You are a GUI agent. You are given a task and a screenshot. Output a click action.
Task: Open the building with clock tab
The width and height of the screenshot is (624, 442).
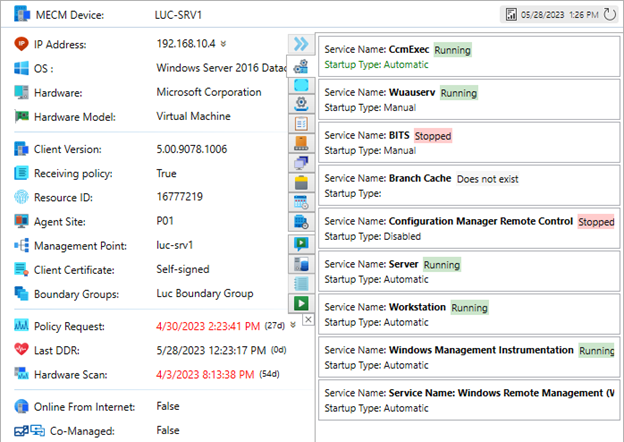click(x=301, y=222)
